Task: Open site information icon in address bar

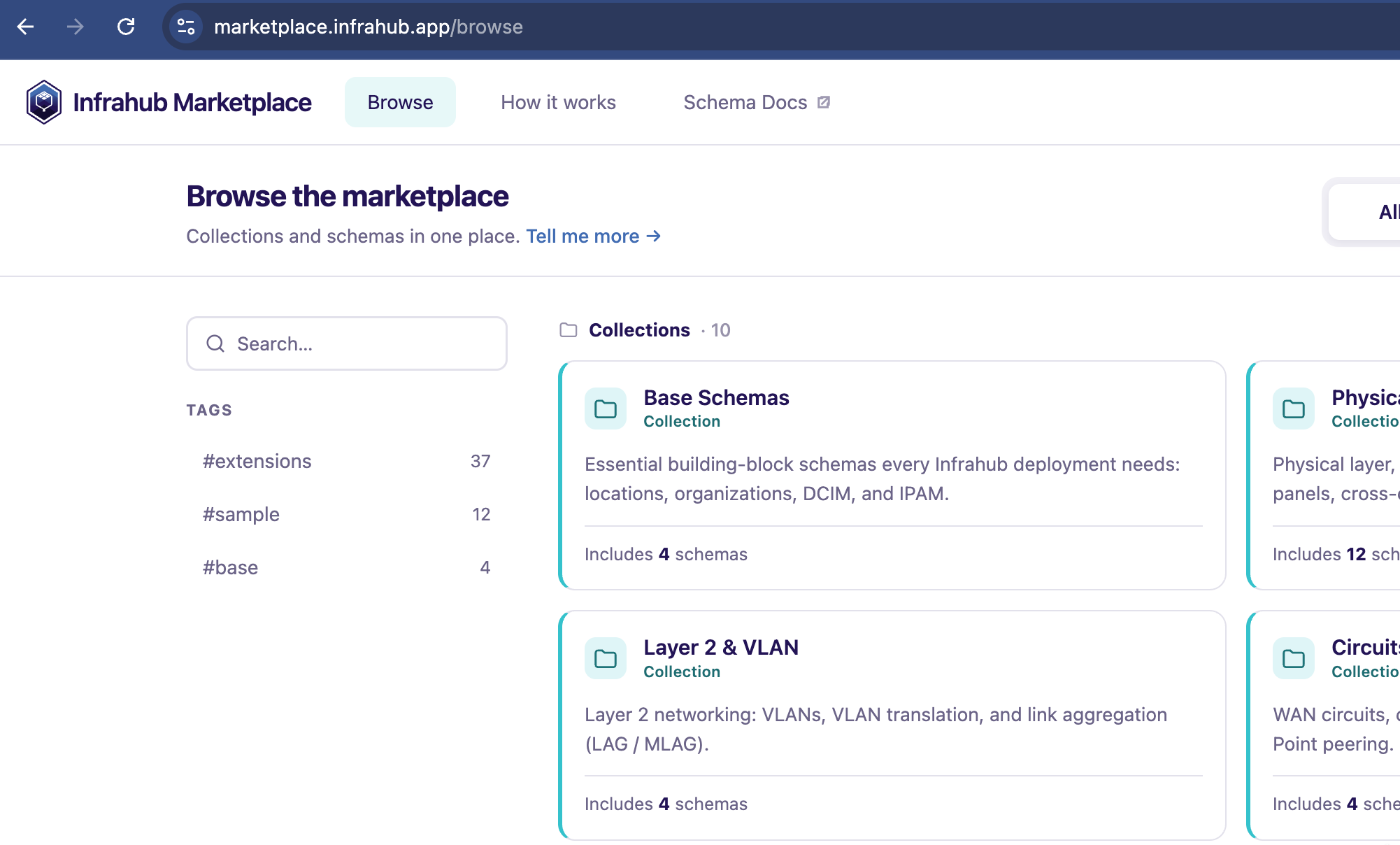Action: click(x=186, y=27)
